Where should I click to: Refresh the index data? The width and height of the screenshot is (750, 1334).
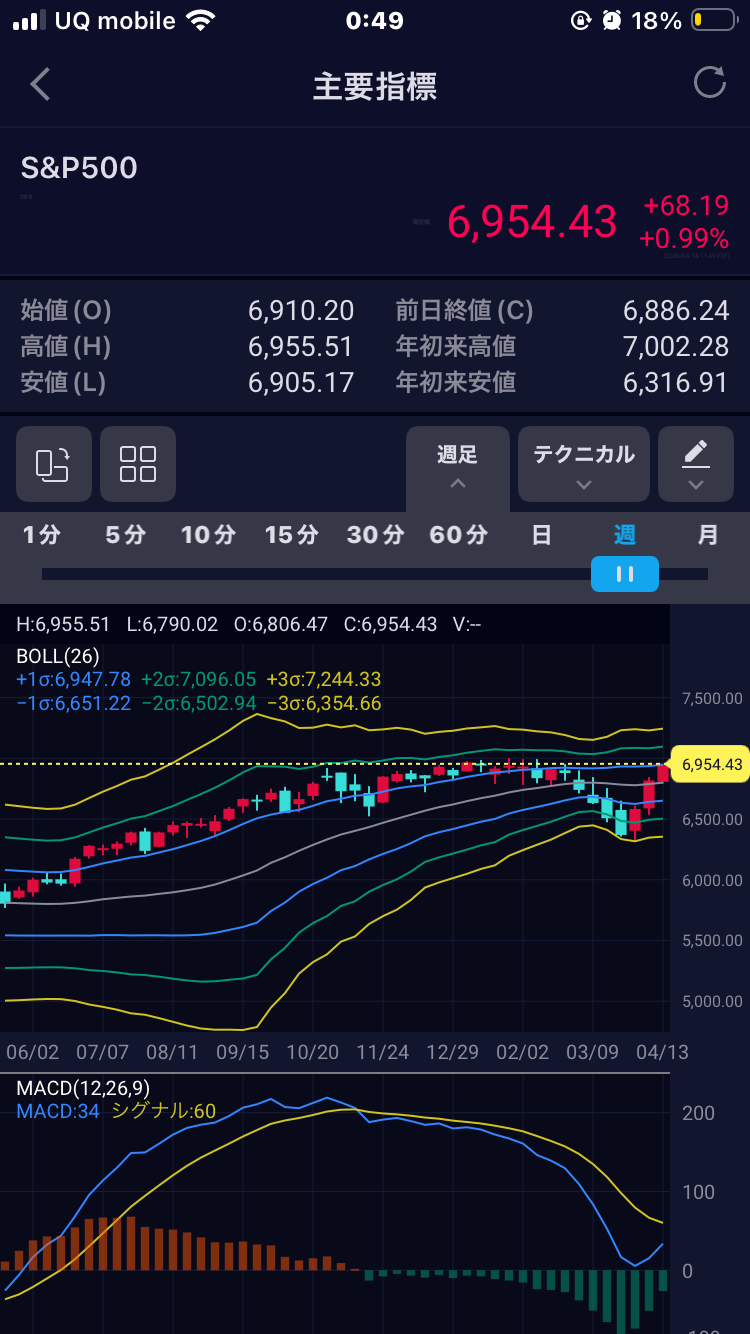tap(709, 83)
